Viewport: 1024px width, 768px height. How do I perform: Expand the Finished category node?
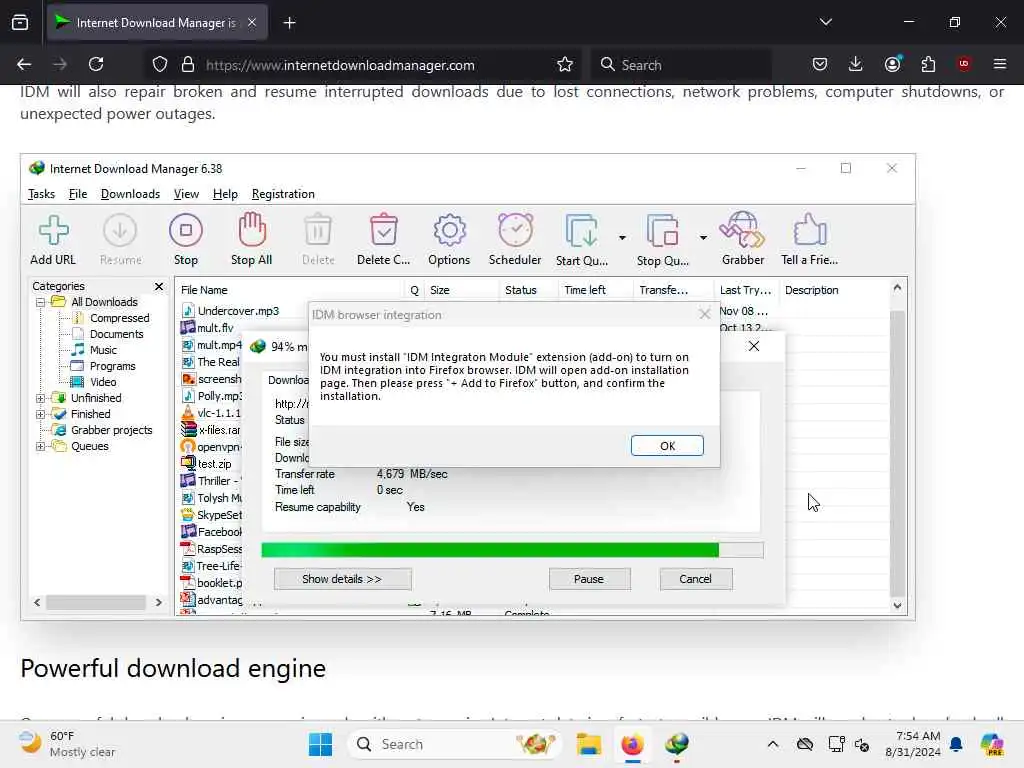[40, 414]
